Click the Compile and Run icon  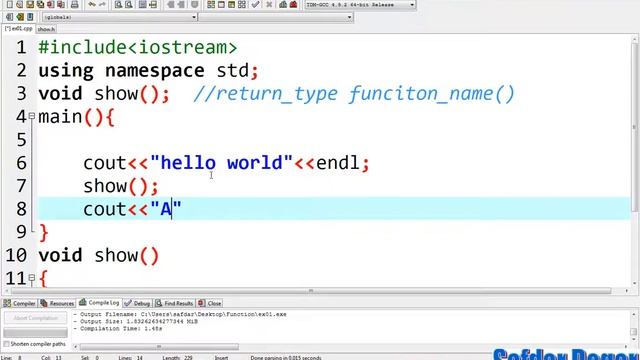point(231,4)
